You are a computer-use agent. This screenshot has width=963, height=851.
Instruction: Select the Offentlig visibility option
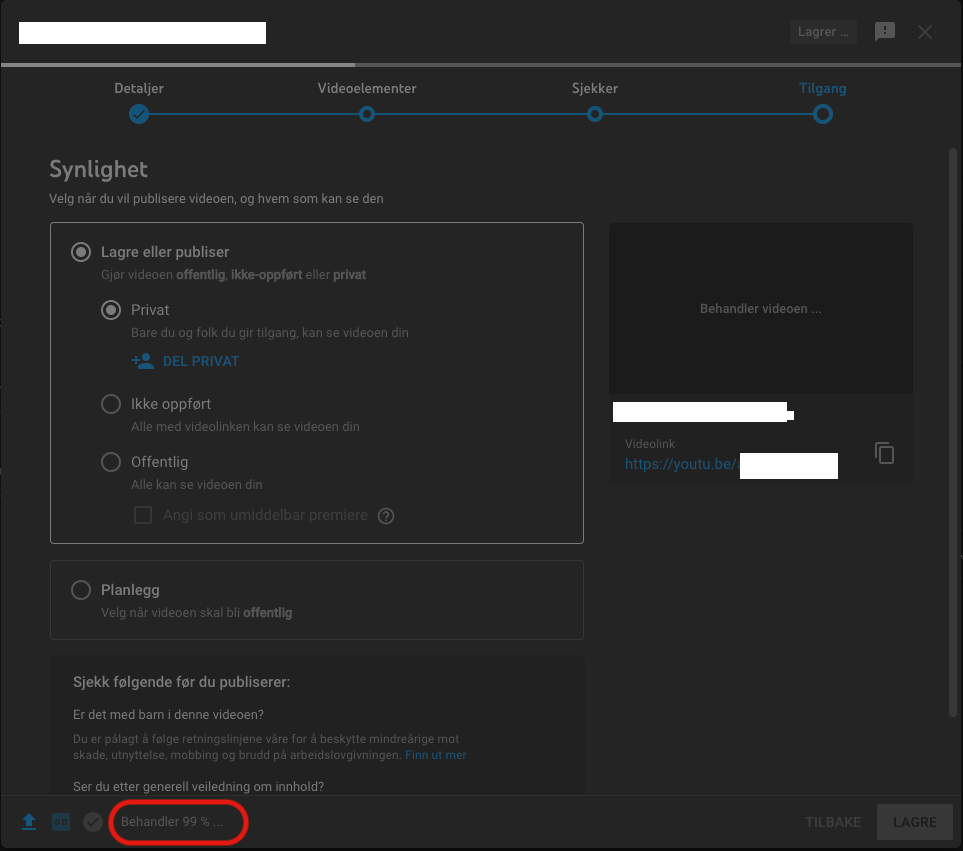pos(111,462)
